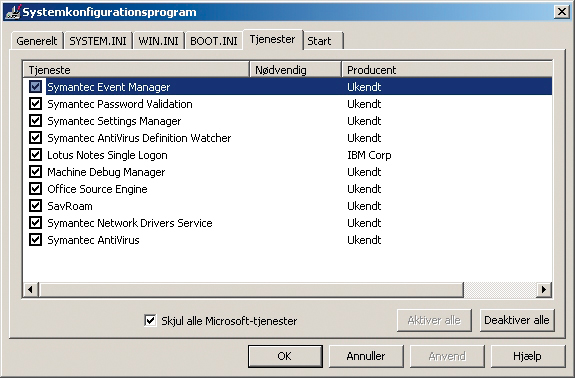Image resolution: width=575 pixels, height=378 pixels.
Task: Open the Start tab
Action: (323, 41)
